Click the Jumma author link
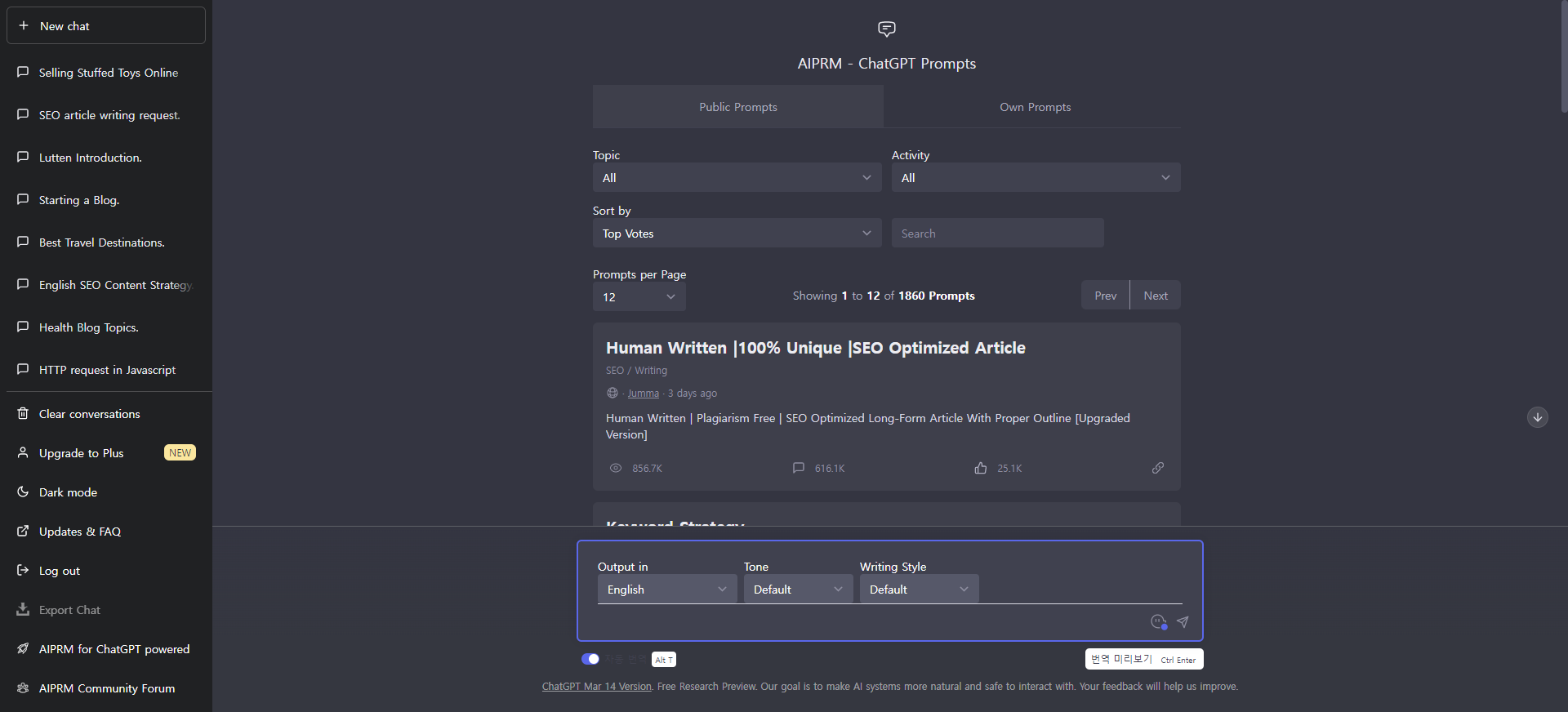The image size is (1568, 712). pyautogui.click(x=643, y=394)
